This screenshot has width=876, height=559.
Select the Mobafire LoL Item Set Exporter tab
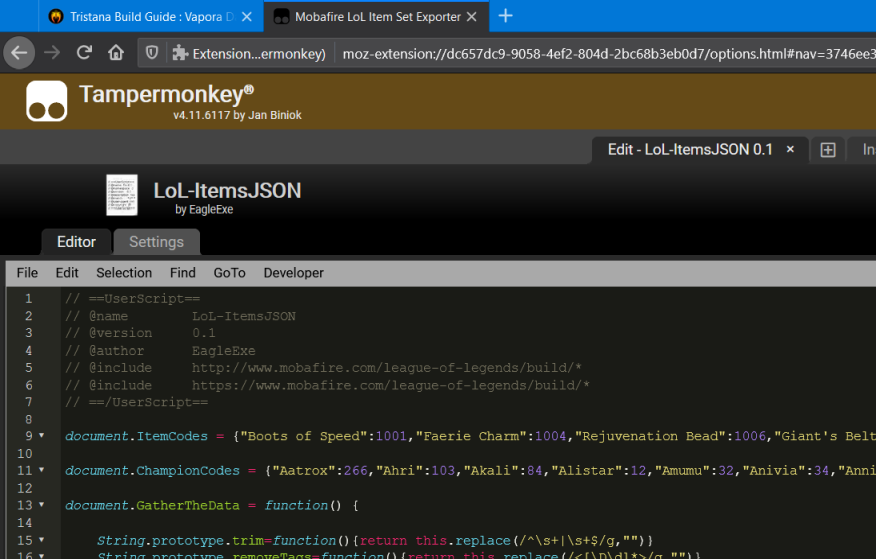tap(376, 17)
